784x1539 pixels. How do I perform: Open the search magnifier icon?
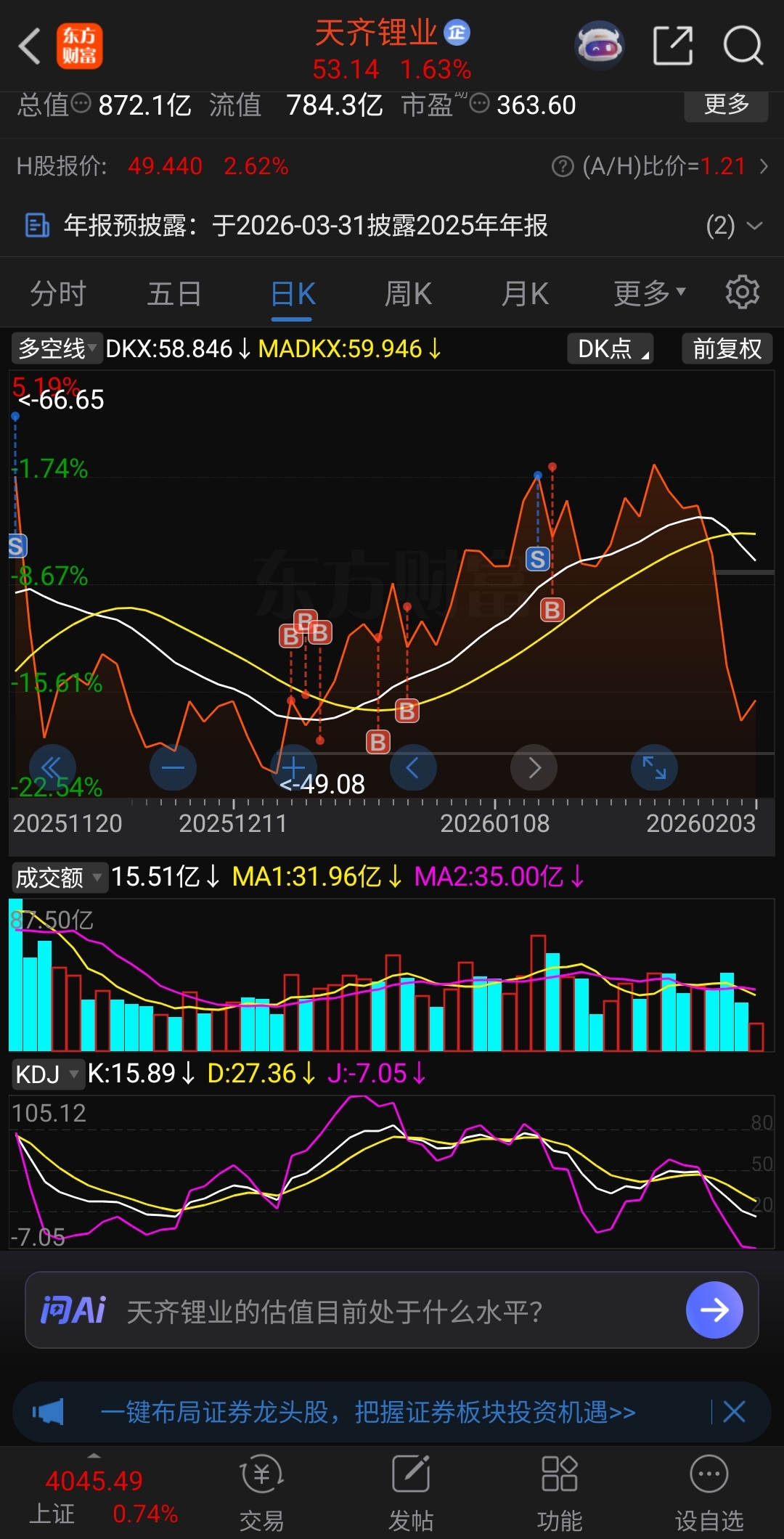point(743,46)
